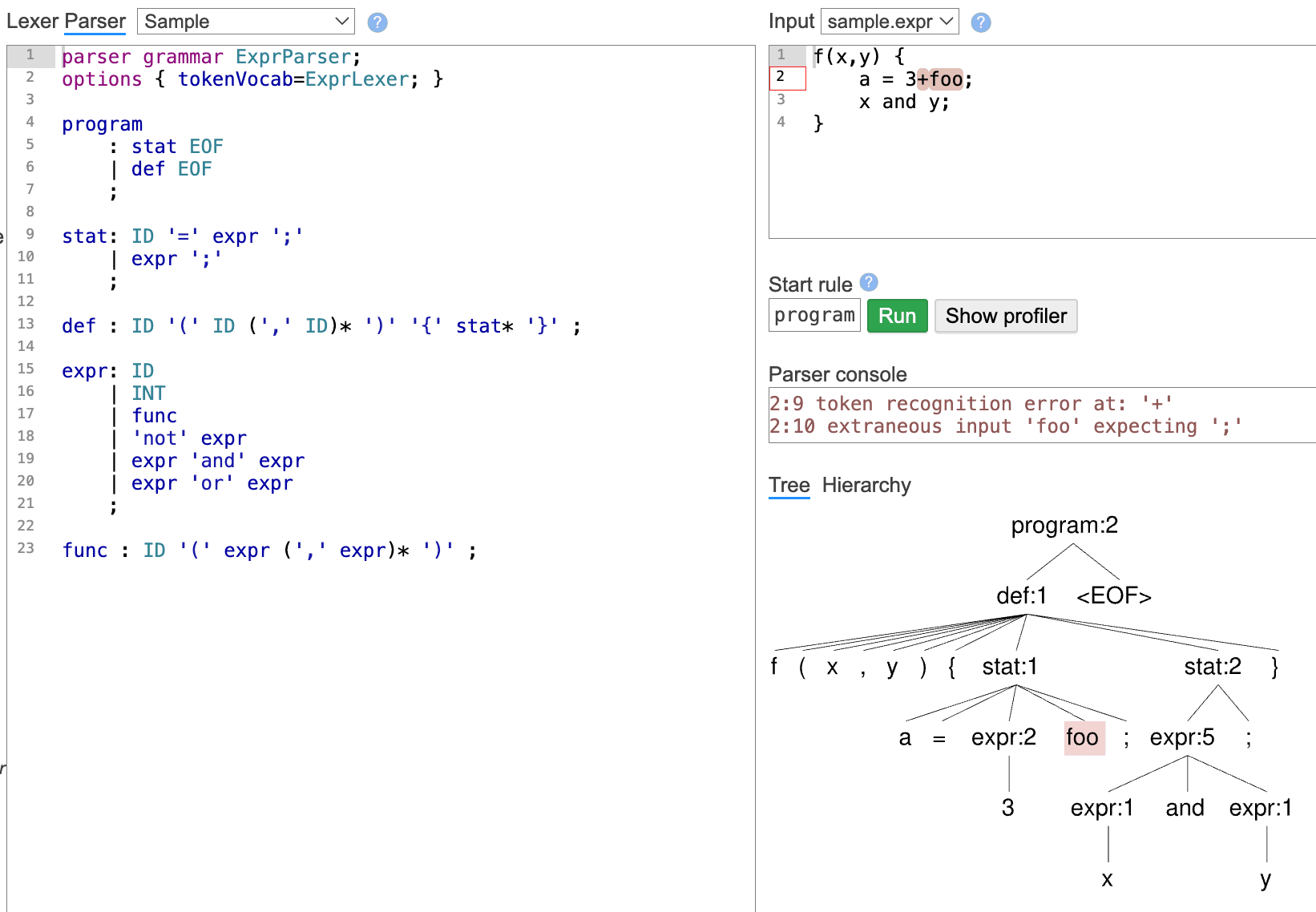Select the Tree view tab
The image size is (1316, 912).
pyautogui.click(x=789, y=486)
